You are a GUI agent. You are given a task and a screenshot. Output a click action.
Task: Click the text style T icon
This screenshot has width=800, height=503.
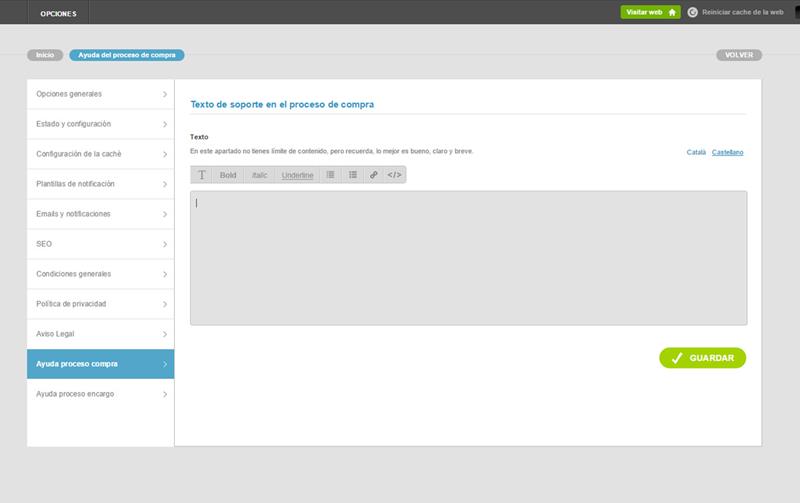[202, 175]
